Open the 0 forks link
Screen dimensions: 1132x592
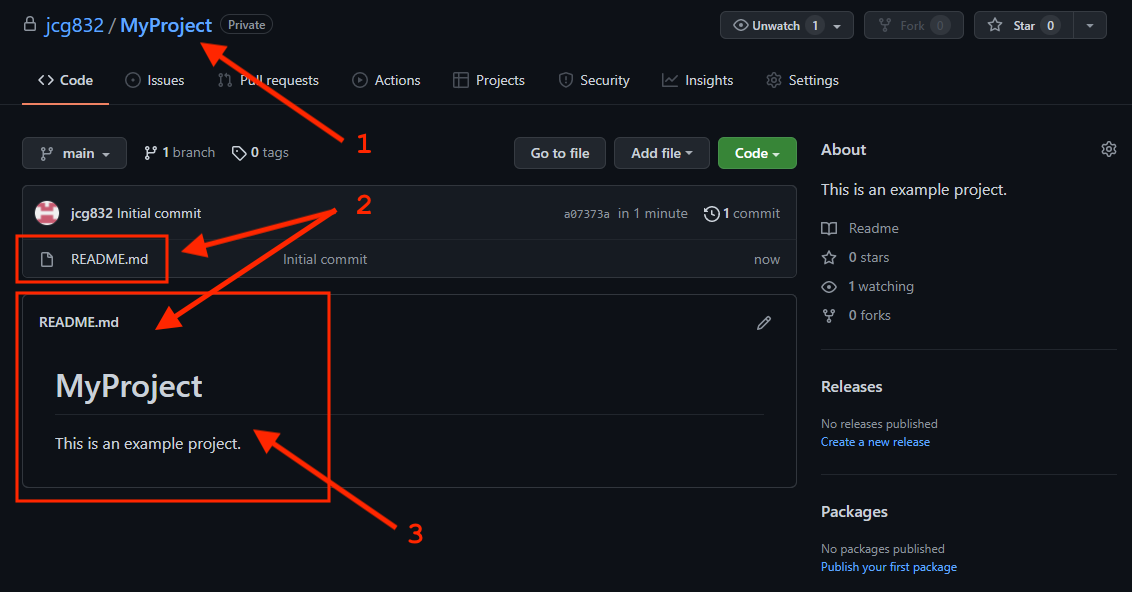869,315
